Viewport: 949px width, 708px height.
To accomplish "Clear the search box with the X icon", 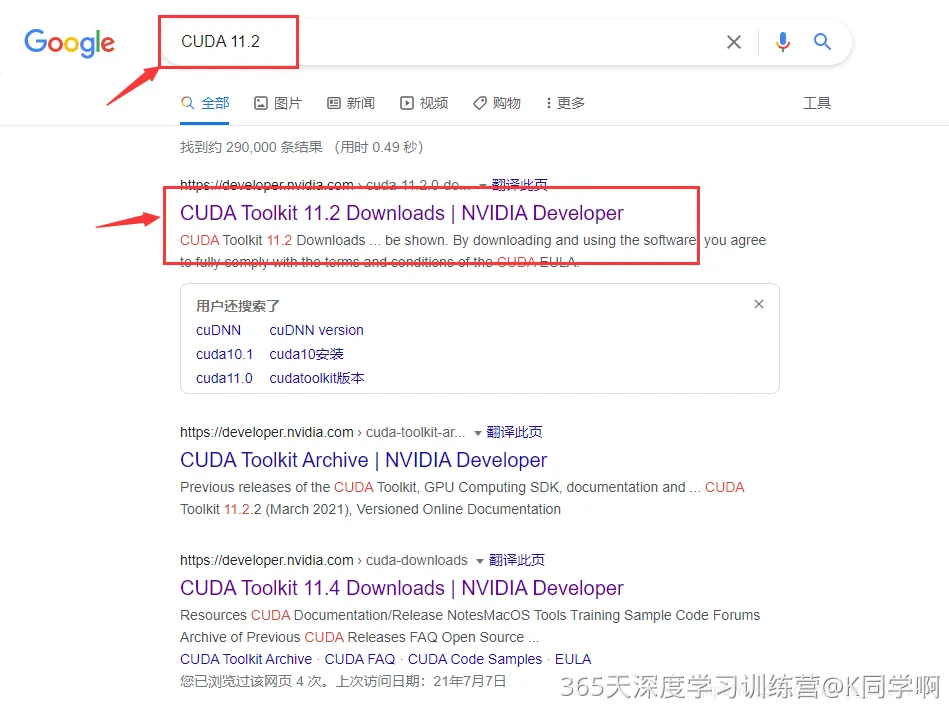I will 734,42.
